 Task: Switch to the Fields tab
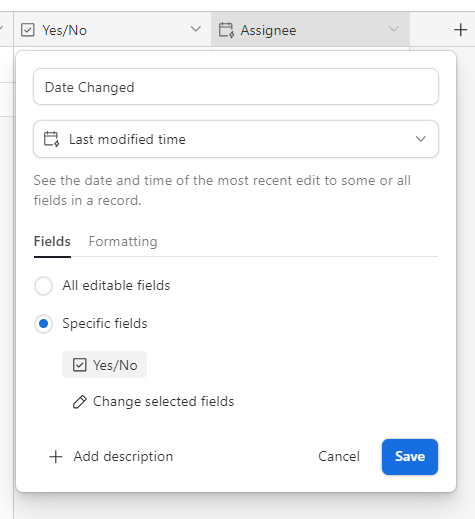coord(52,241)
